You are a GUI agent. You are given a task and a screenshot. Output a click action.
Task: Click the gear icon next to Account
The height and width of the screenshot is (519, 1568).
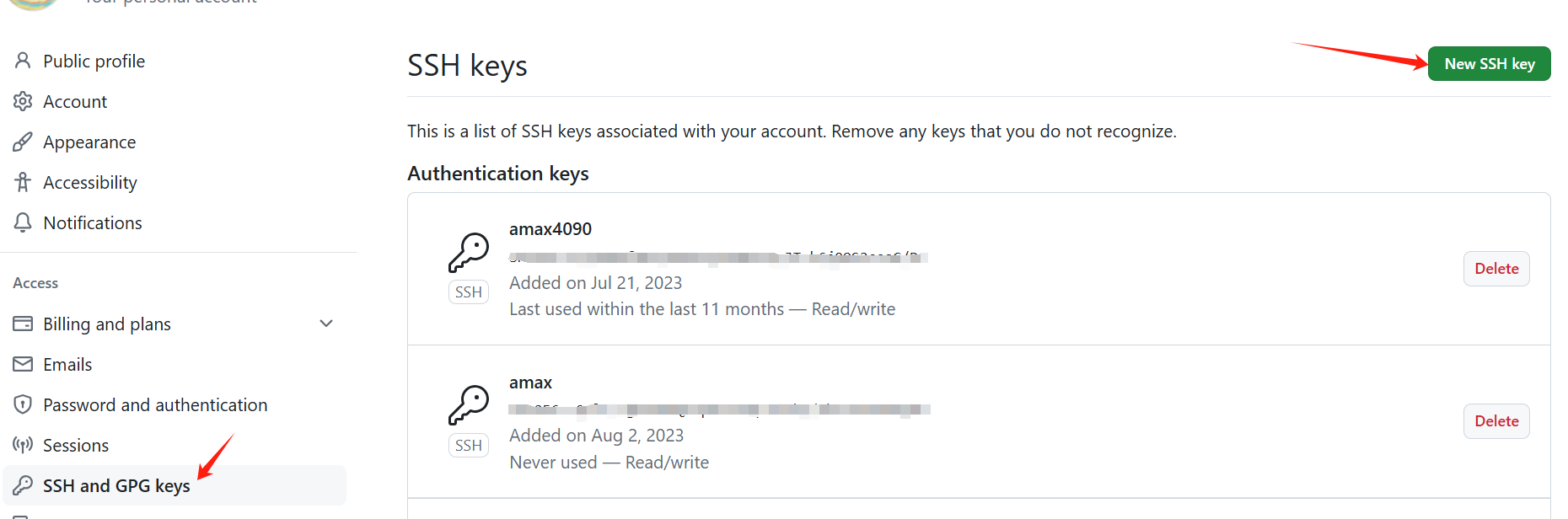coord(23,101)
